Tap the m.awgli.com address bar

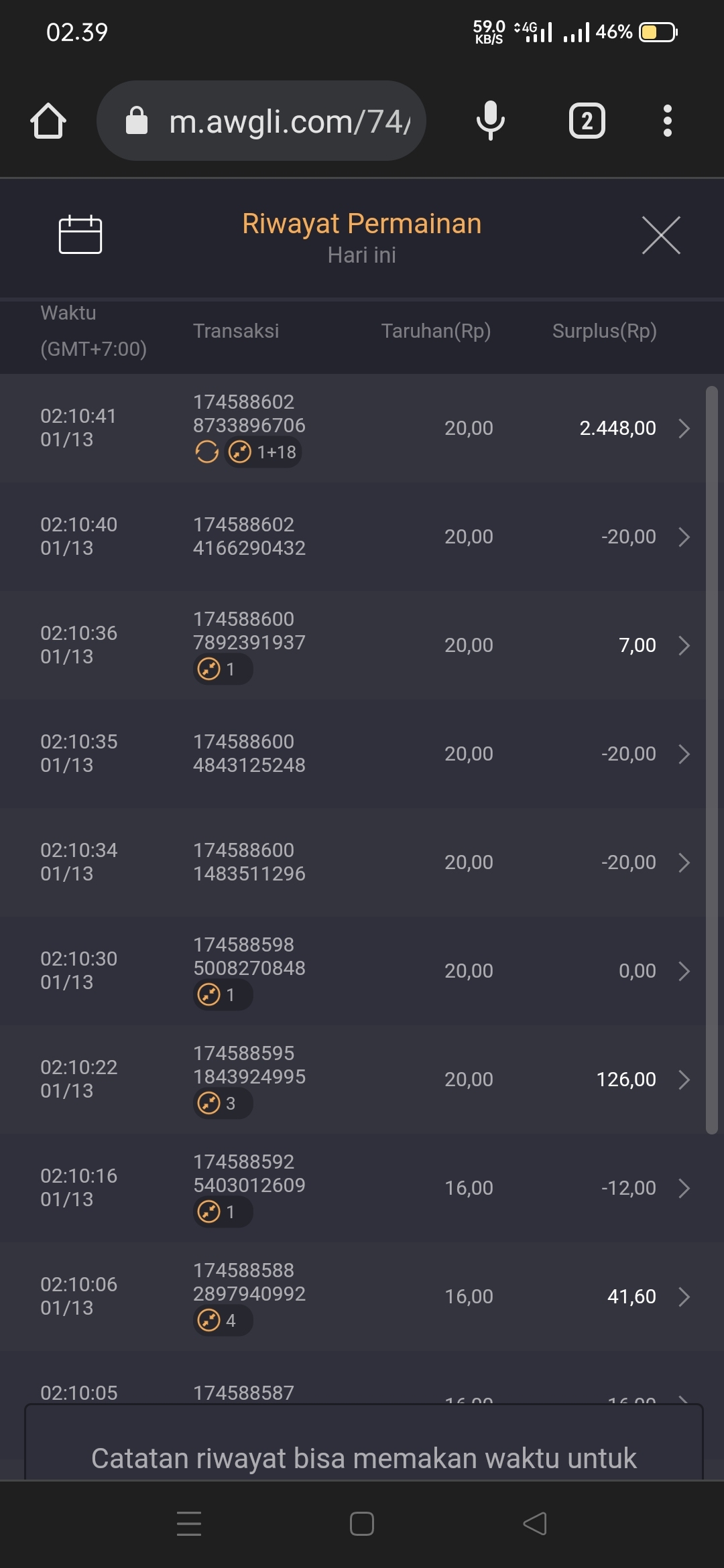[x=288, y=121]
